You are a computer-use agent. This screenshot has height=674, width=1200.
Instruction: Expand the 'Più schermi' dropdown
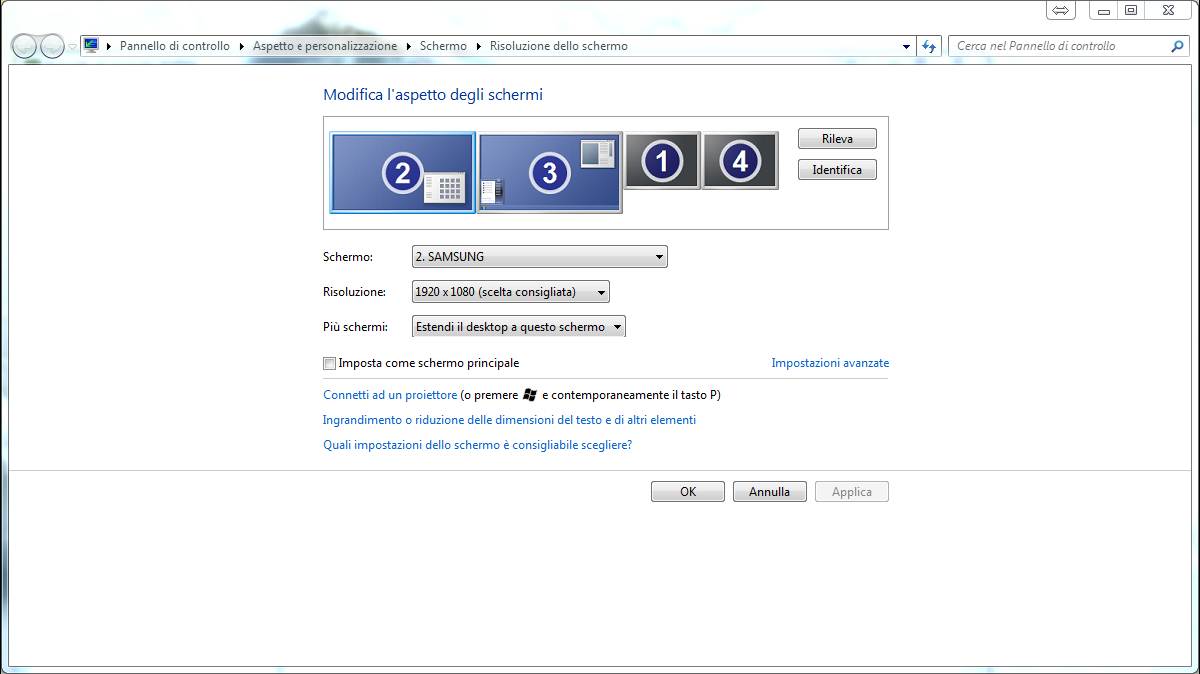[x=518, y=327]
